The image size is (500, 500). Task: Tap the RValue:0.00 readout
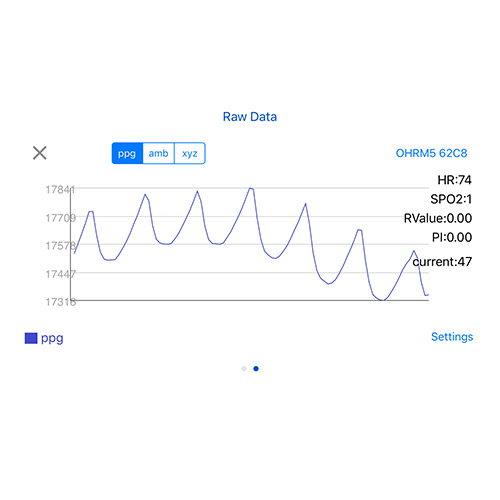pyautogui.click(x=438, y=218)
